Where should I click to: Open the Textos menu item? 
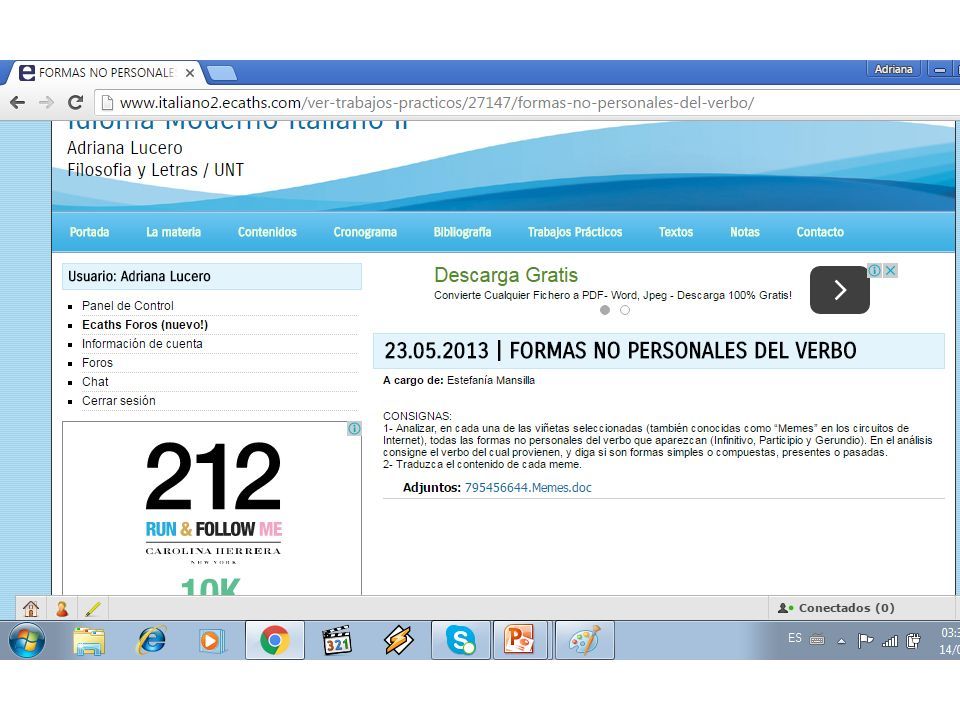(x=676, y=232)
